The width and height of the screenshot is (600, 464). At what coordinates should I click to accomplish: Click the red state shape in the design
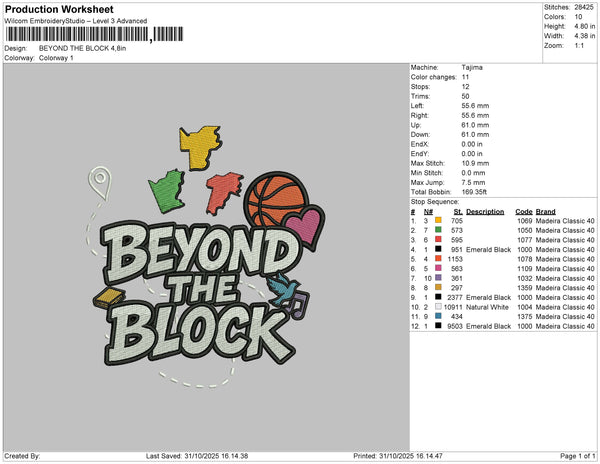pyautogui.click(x=223, y=192)
